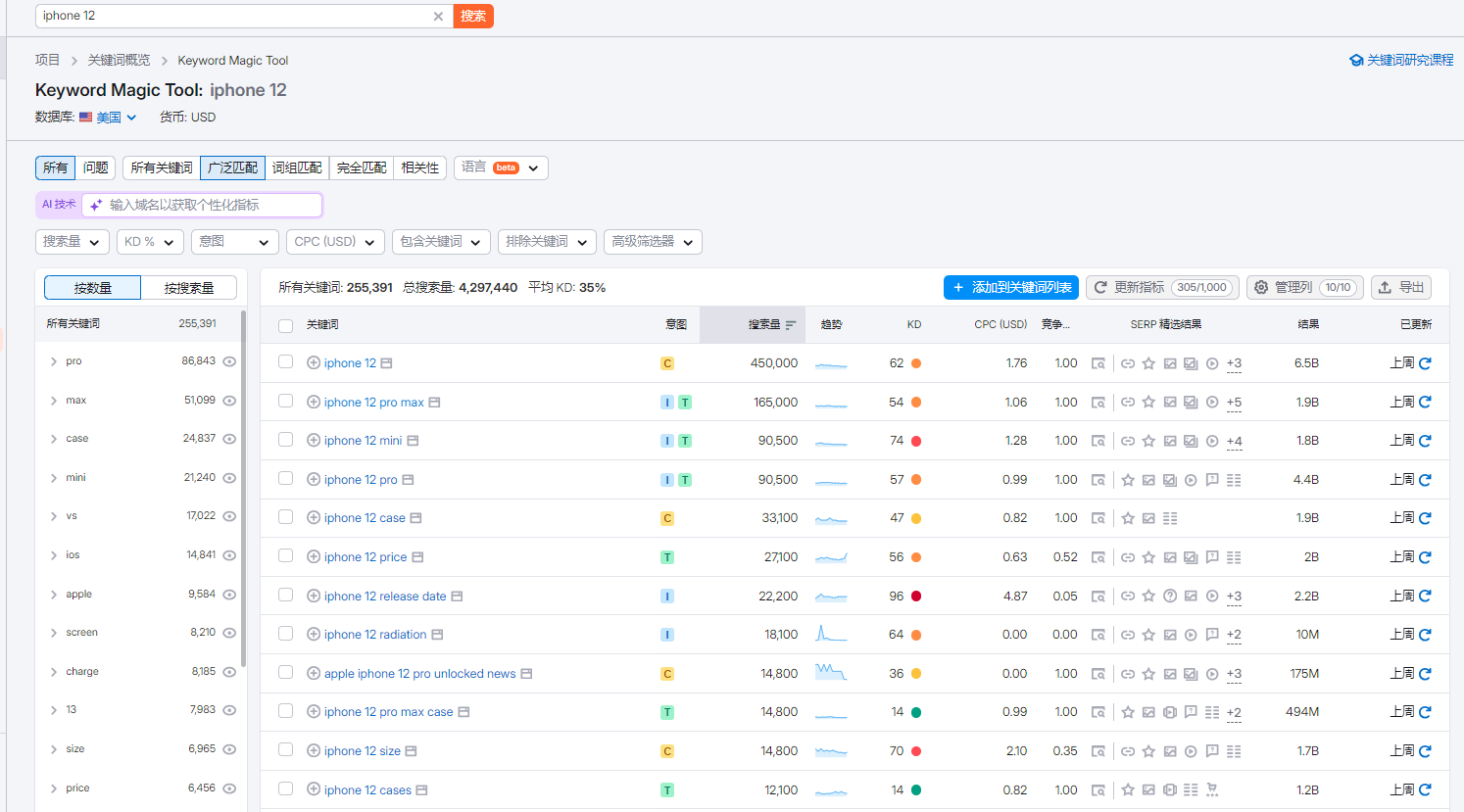1464x812 pixels.
Task: Open the 关键词研究课程 link
Action: (1401, 61)
